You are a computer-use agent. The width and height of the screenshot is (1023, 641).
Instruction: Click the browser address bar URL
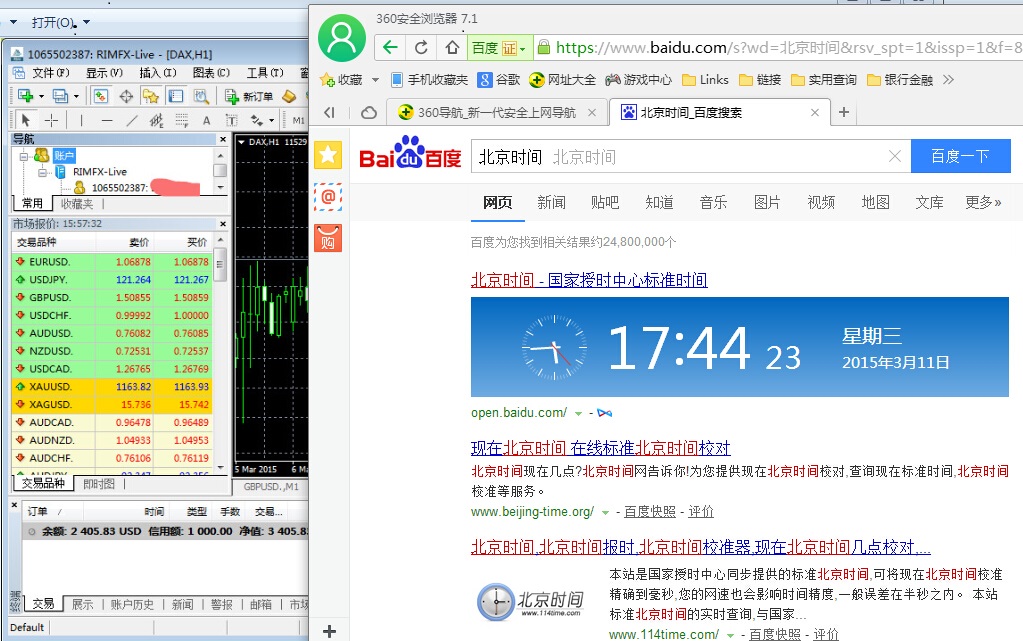click(788, 48)
